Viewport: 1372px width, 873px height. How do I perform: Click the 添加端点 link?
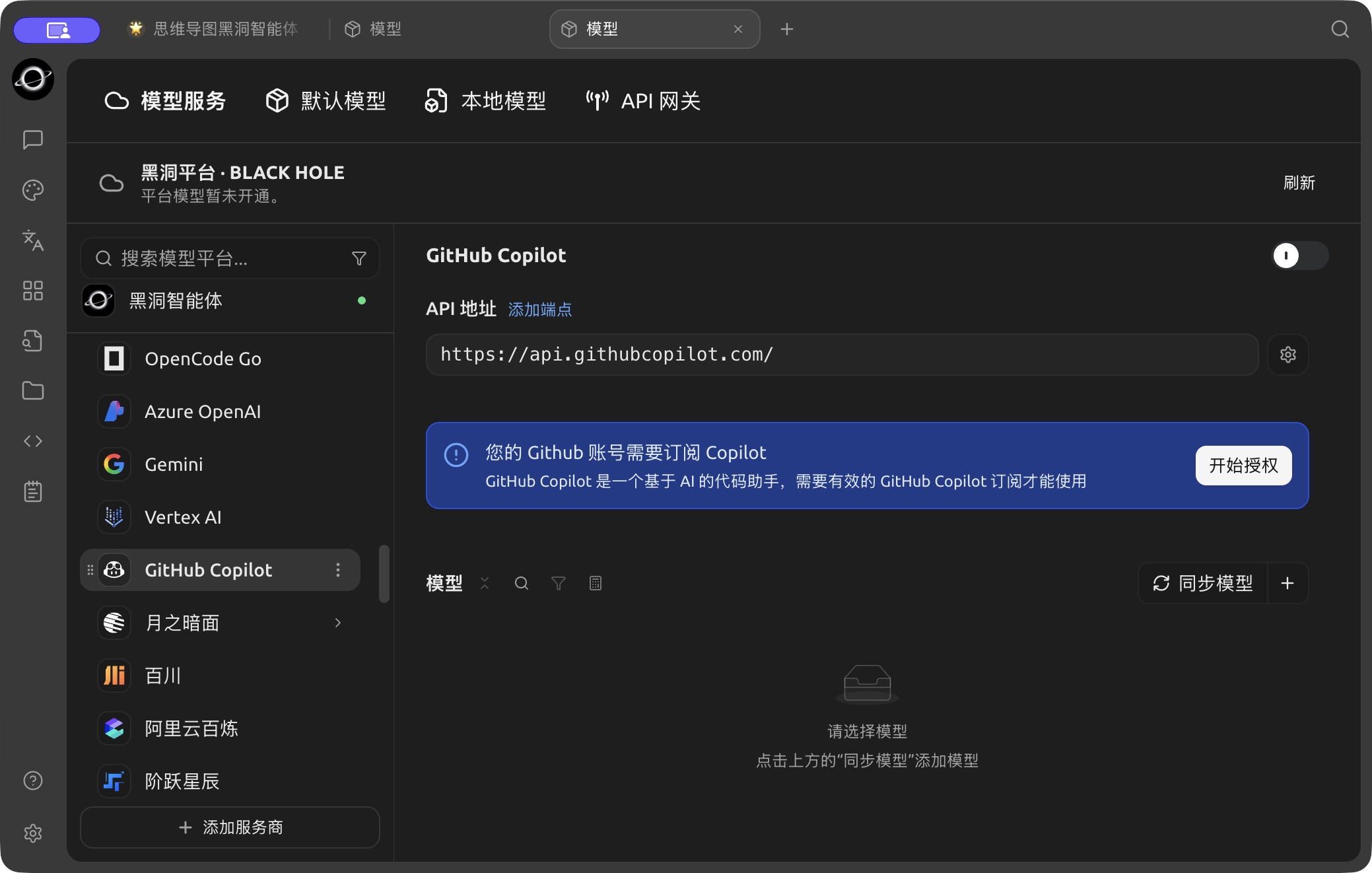tap(540, 309)
